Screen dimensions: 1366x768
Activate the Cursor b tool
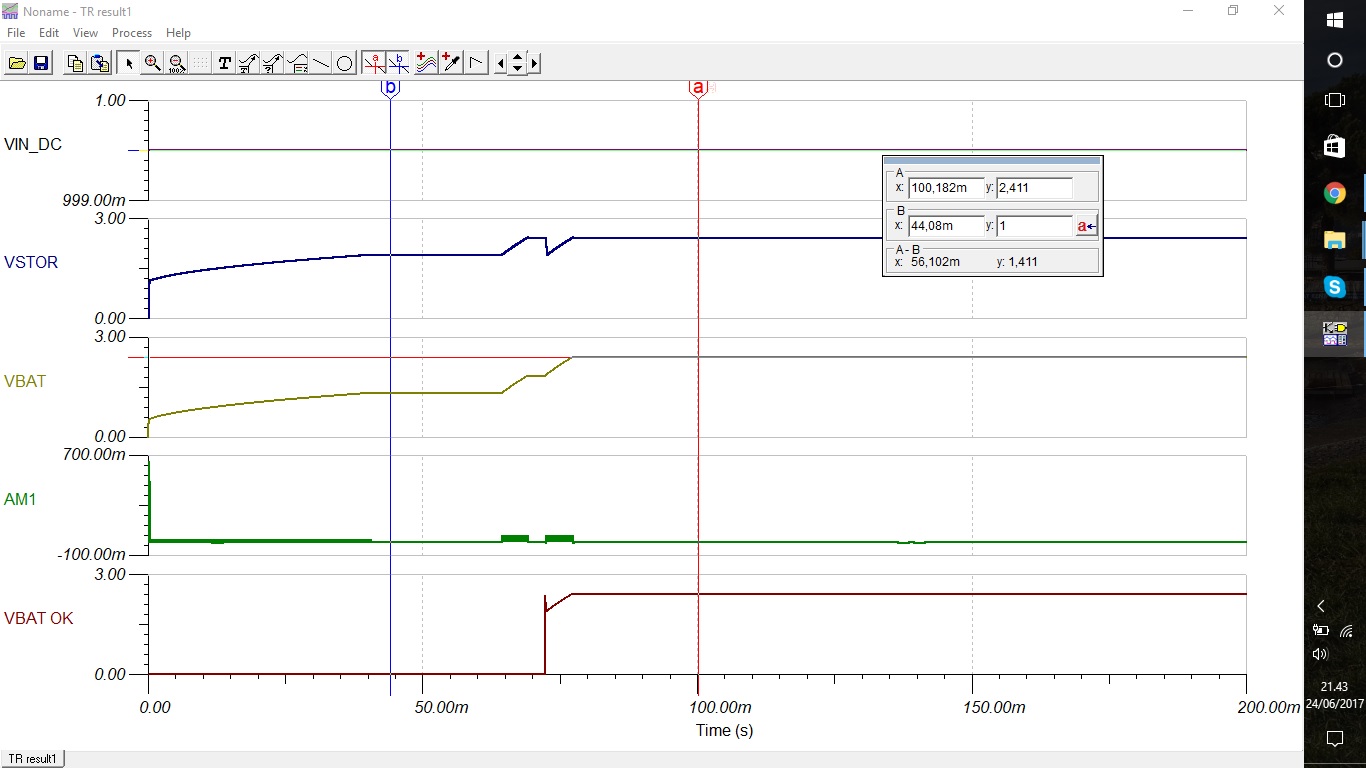[398, 62]
